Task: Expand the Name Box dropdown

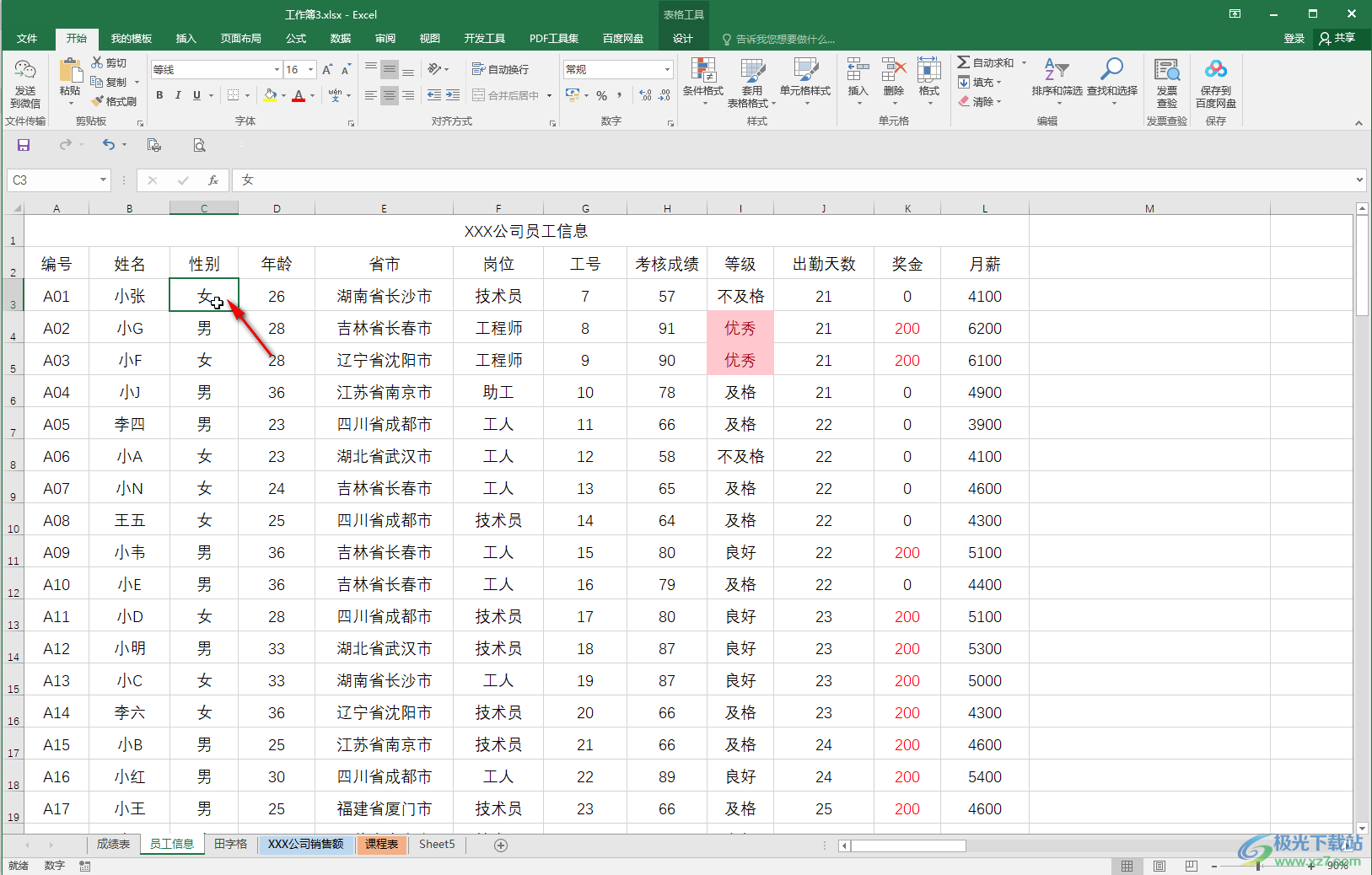Action: click(x=103, y=180)
